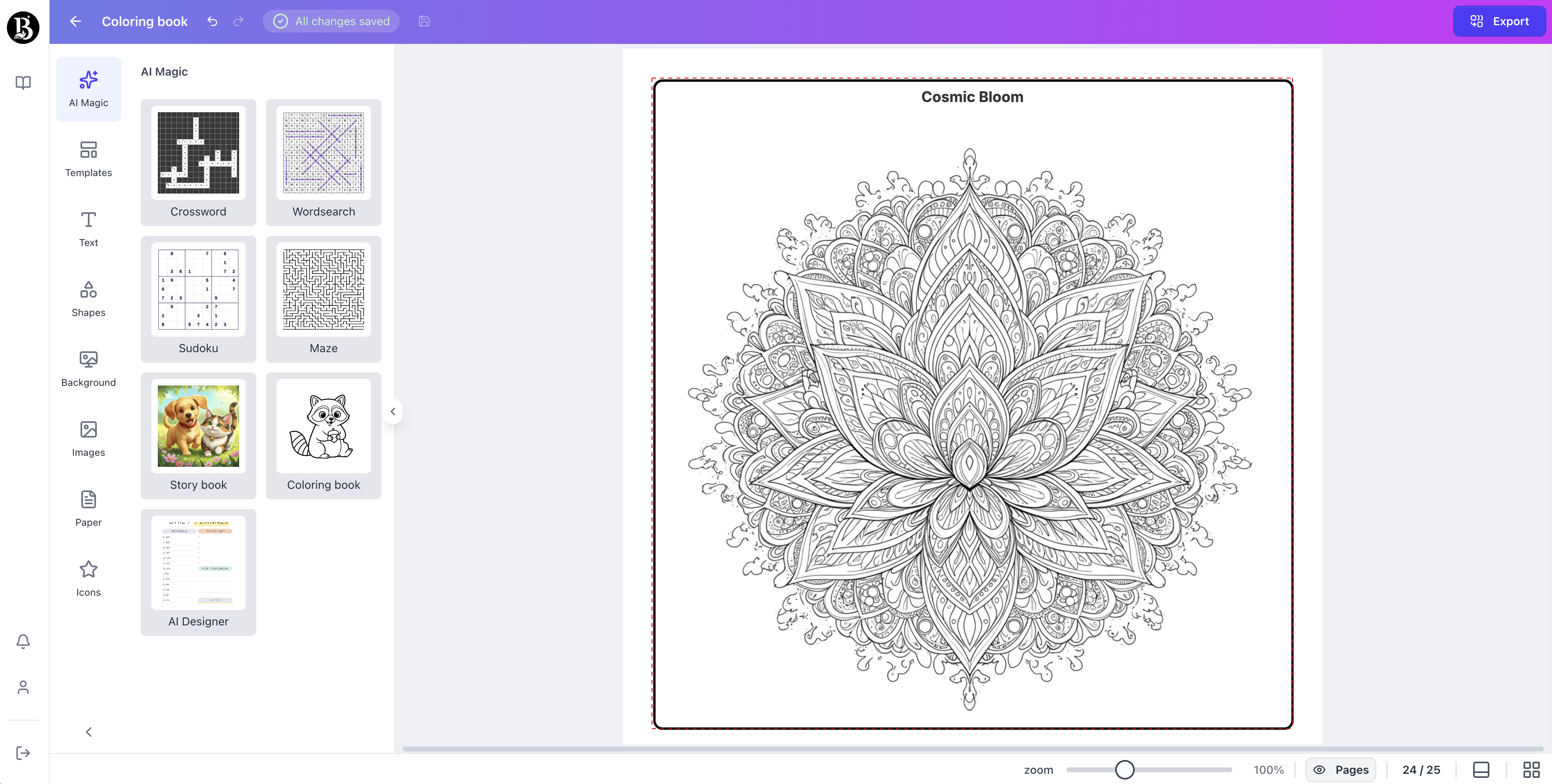Click the logout icon
Viewport: 1552px width, 784px height.
click(23, 753)
